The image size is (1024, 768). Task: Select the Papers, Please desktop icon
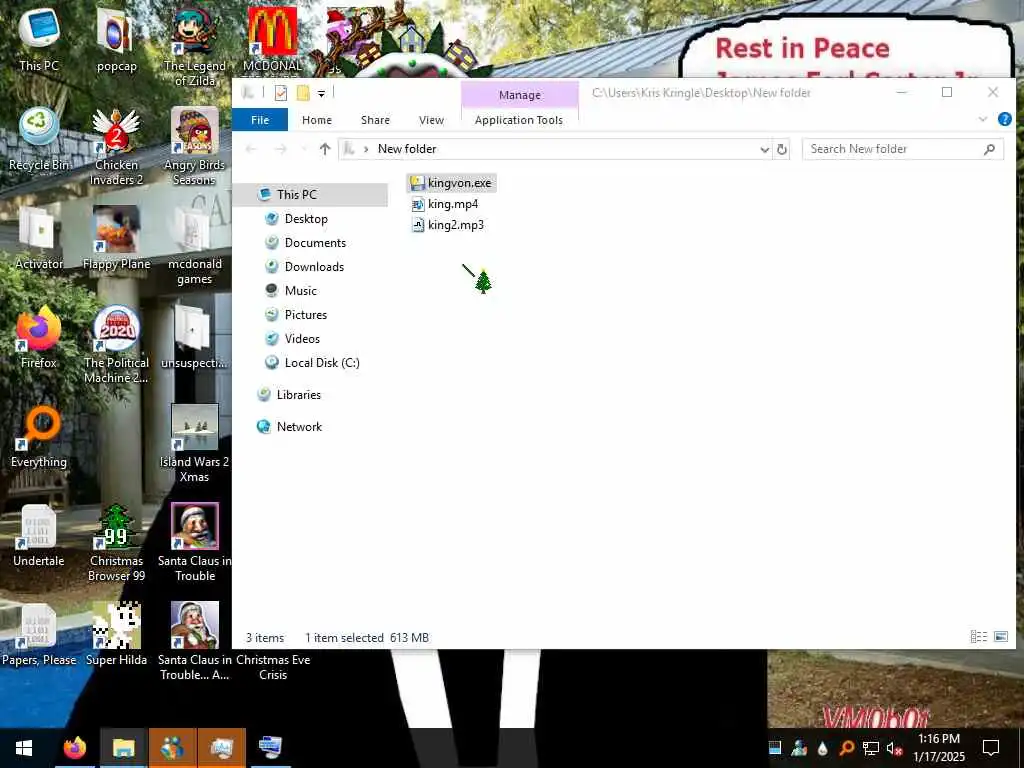39,635
